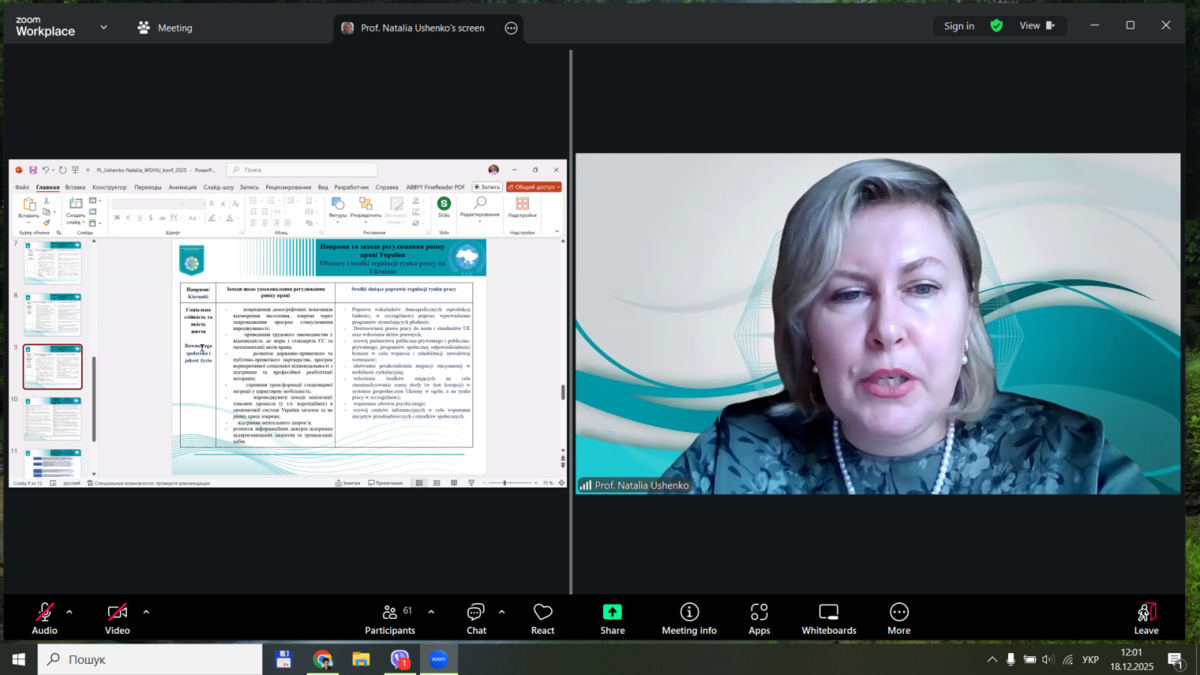The width and height of the screenshot is (1200, 675).
Task: Select Prof. Natalia Ushenko's screen tab
Action: pyautogui.click(x=422, y=28)
